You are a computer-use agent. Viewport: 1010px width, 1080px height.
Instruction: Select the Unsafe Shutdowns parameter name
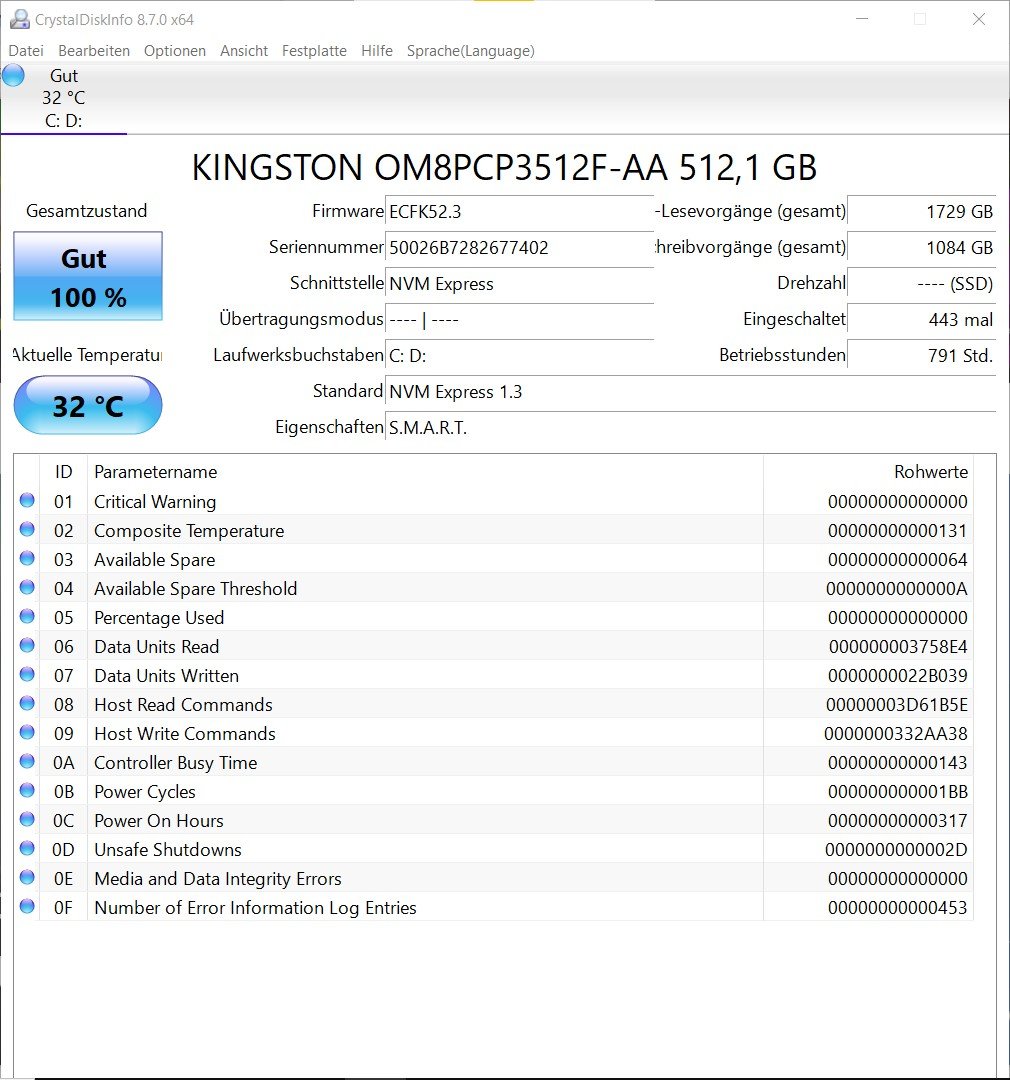click(167, 850)
